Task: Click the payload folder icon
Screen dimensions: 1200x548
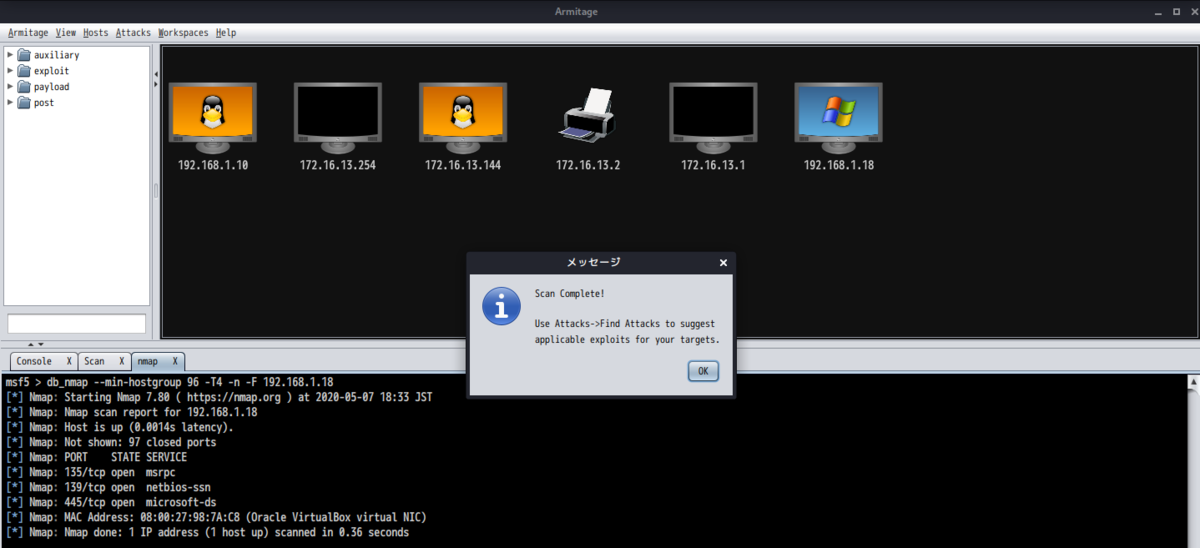Action: (24, 87)
